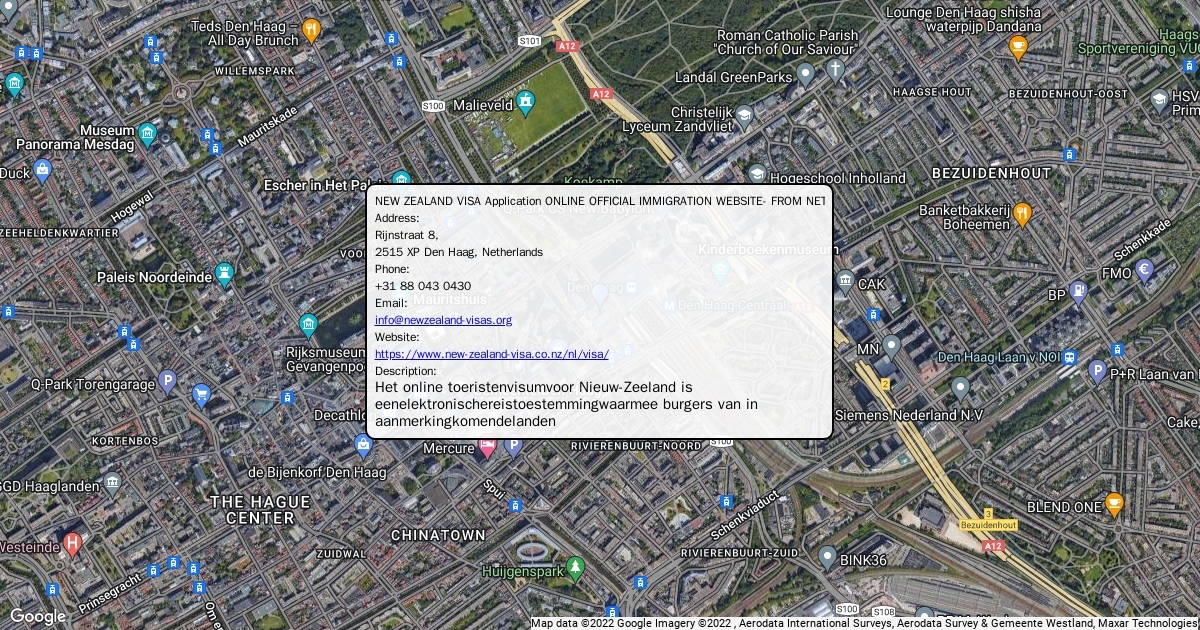The width and height of the screenshot is (1200, 630).
Task: Open the Huijgenspark tree marker
Action: point(575,570)
